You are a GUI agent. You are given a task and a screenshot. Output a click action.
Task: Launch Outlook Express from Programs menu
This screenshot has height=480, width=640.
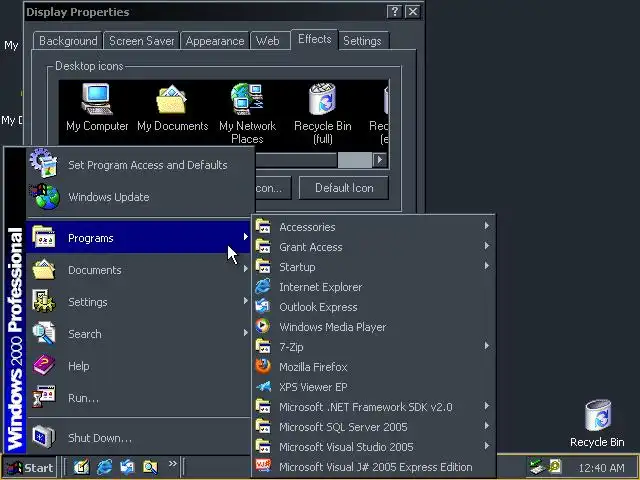(x=373, y=307)
